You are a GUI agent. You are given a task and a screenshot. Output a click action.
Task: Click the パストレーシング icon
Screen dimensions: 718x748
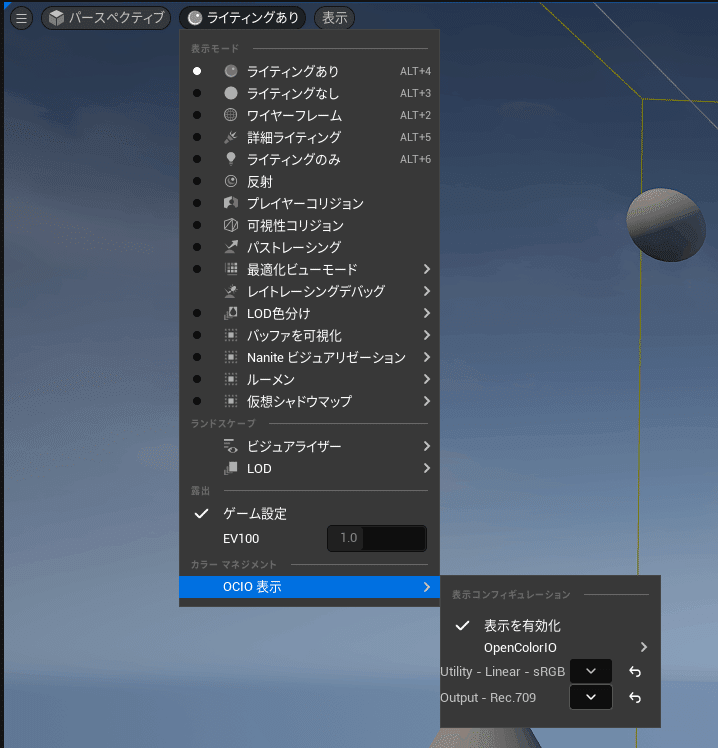[231, 247]
